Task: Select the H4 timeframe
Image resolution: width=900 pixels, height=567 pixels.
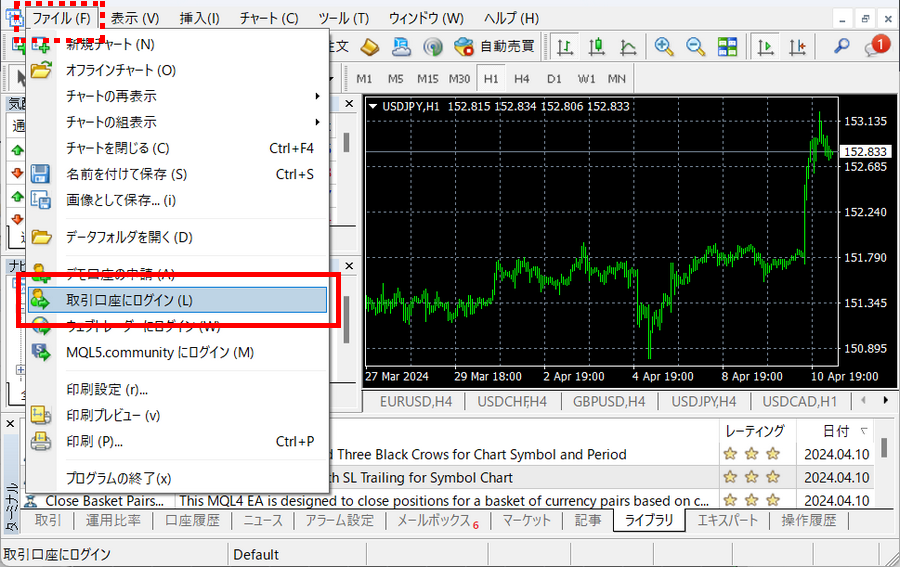Action: 522,79
